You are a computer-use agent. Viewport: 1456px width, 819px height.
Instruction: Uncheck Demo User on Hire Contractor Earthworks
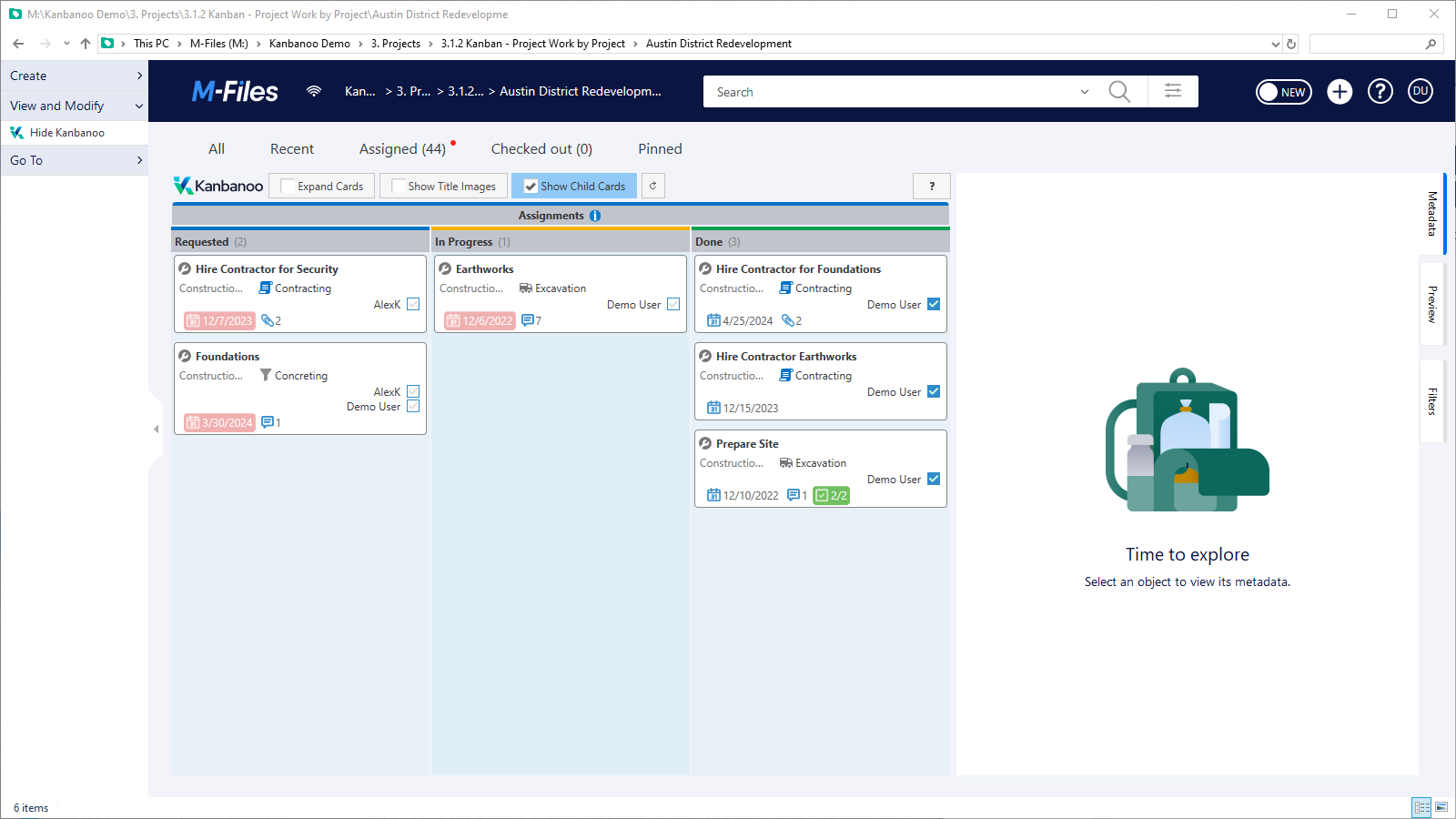934,391
